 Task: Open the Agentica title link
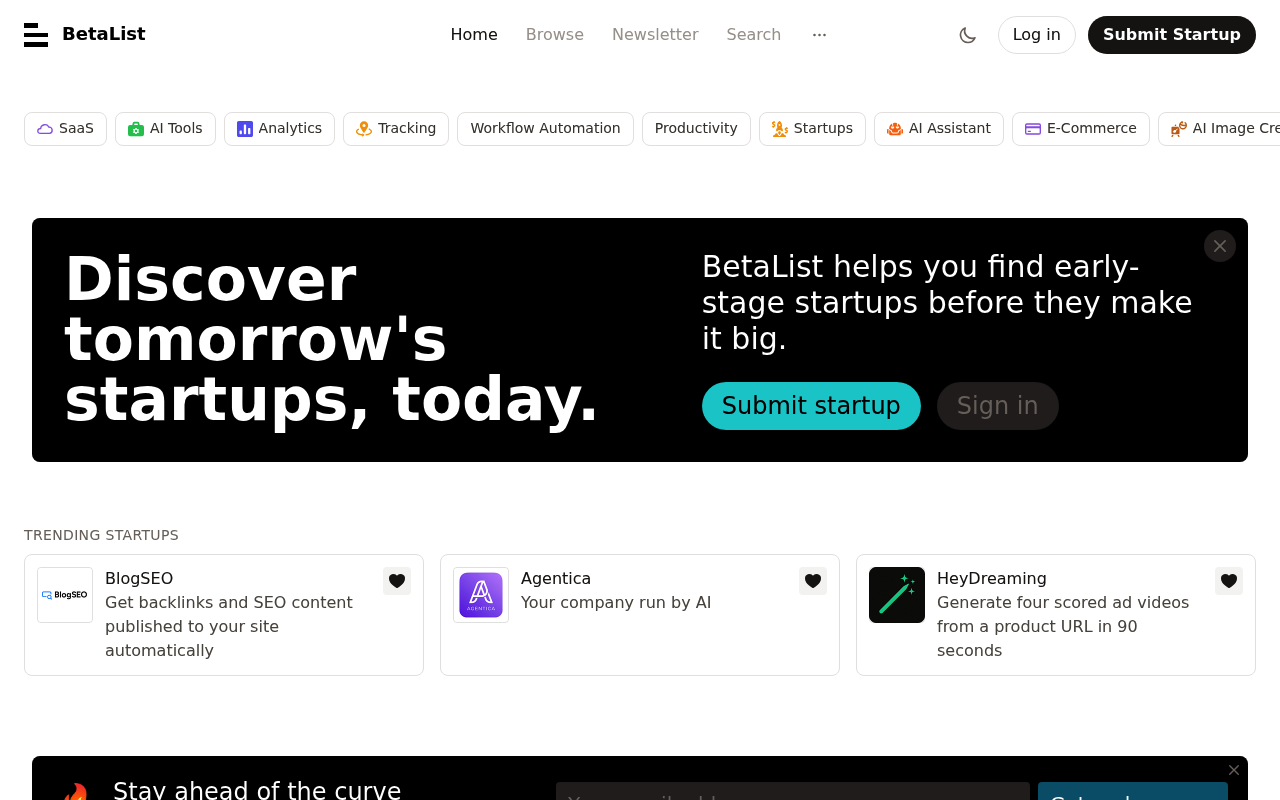556,579
